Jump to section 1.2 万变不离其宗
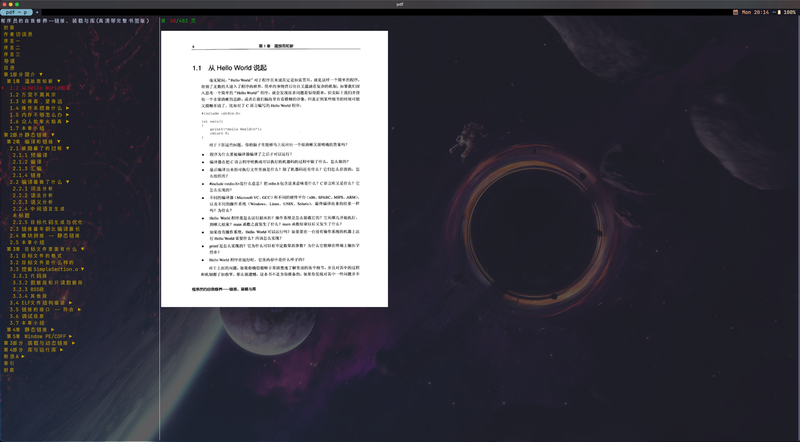800x442 pixels. point(33,95)
